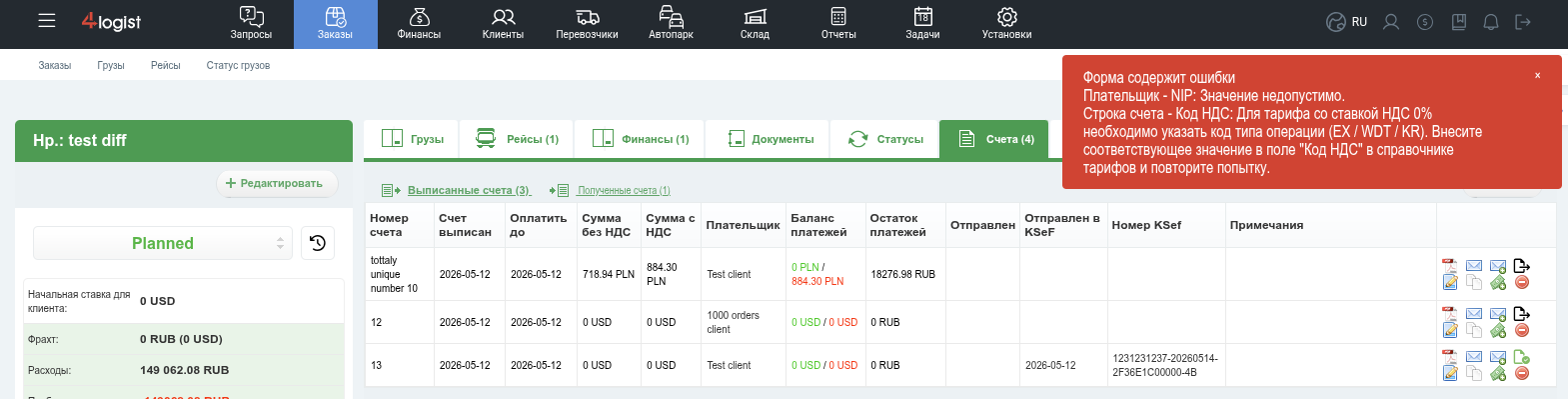Image resolution: width=1568 pixels, height=399 pixels.
Task: Click the dollar currency icon in the header
Action: (x=1425, y=22)
